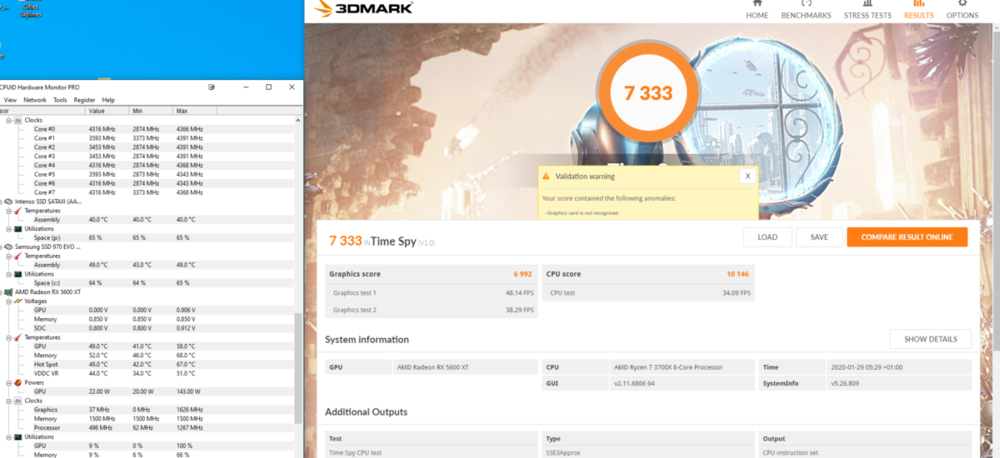Collapse the Radeon Utilizations node at bottom

click(x=9, y=437)
